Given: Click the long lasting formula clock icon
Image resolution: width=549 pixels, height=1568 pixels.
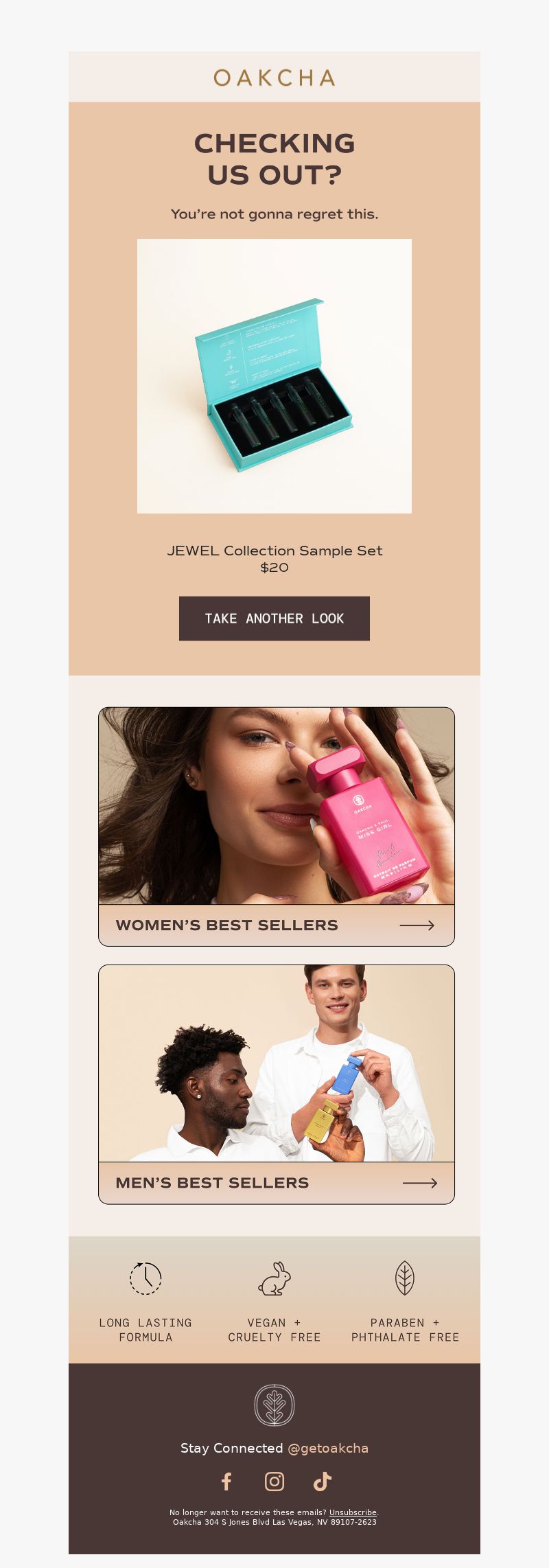Looking at the screenshot, I should click(x=145, y=1278).
